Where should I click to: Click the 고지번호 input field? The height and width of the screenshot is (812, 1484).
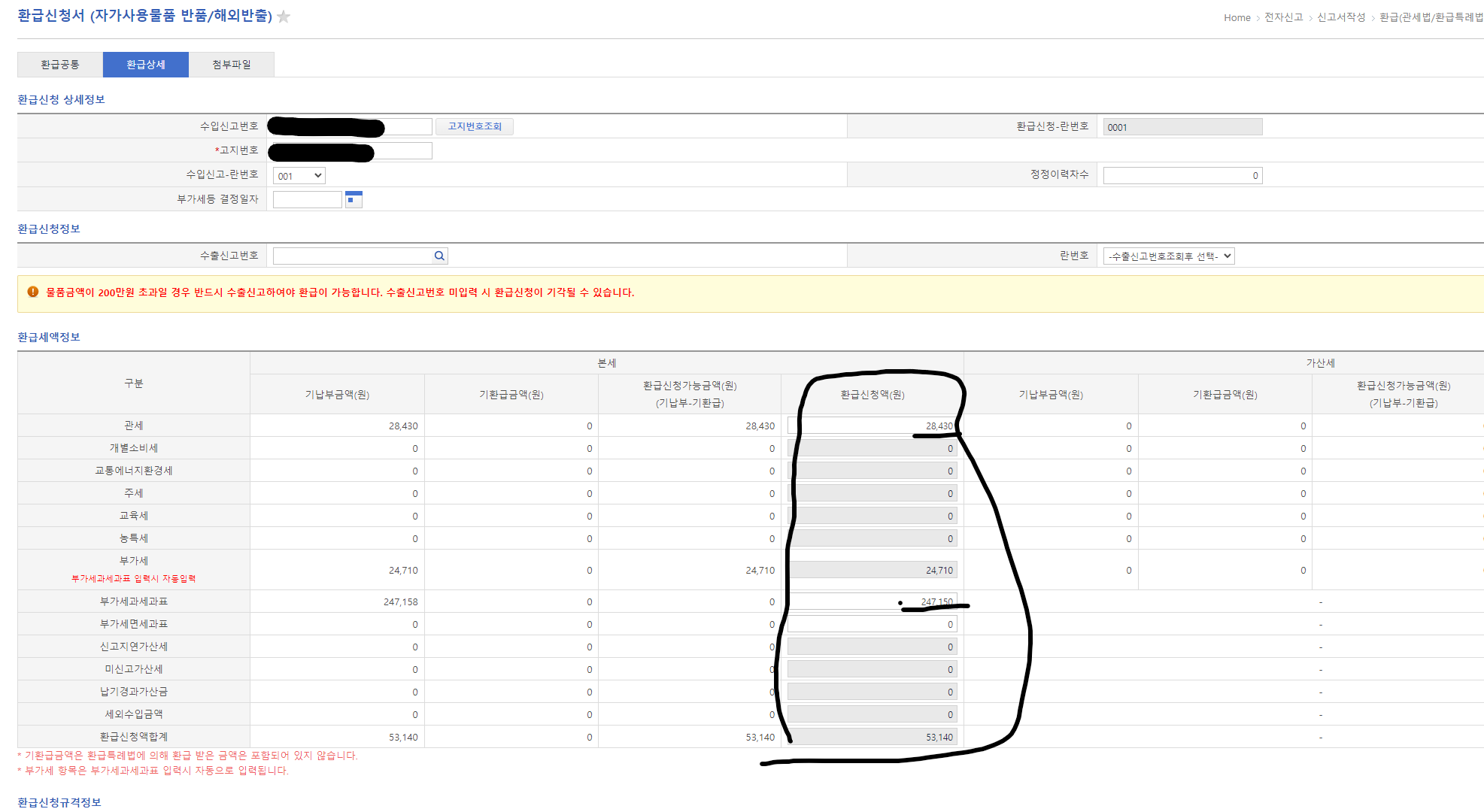tap(352, 151)
